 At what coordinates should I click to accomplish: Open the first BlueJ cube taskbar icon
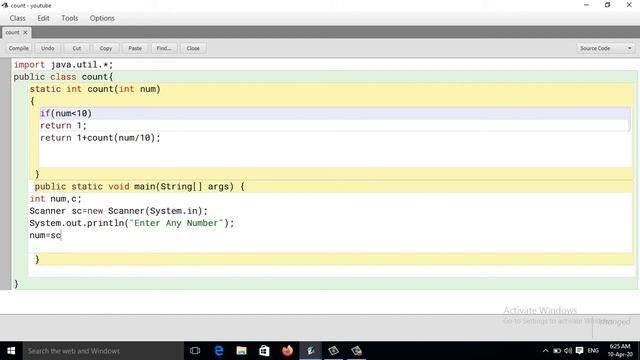pyautogui.click(x=333, y=351)
